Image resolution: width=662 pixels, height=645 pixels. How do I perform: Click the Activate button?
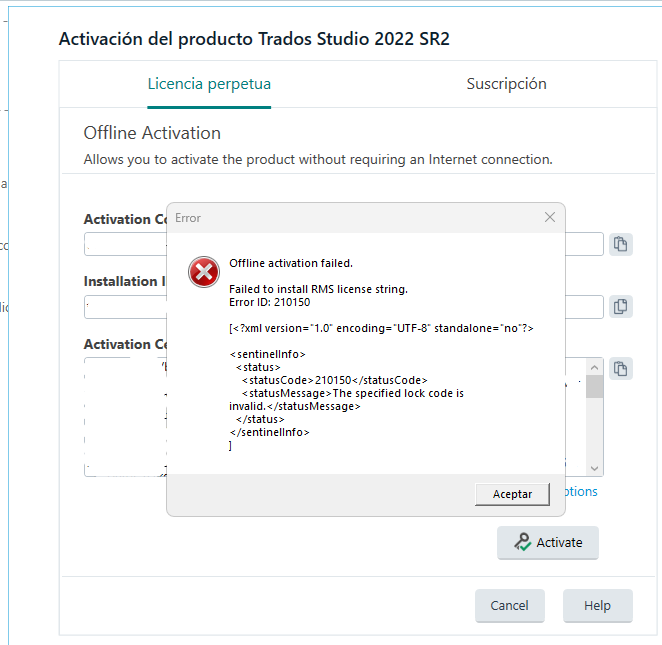pyautogui.click(x=548, y=542)
